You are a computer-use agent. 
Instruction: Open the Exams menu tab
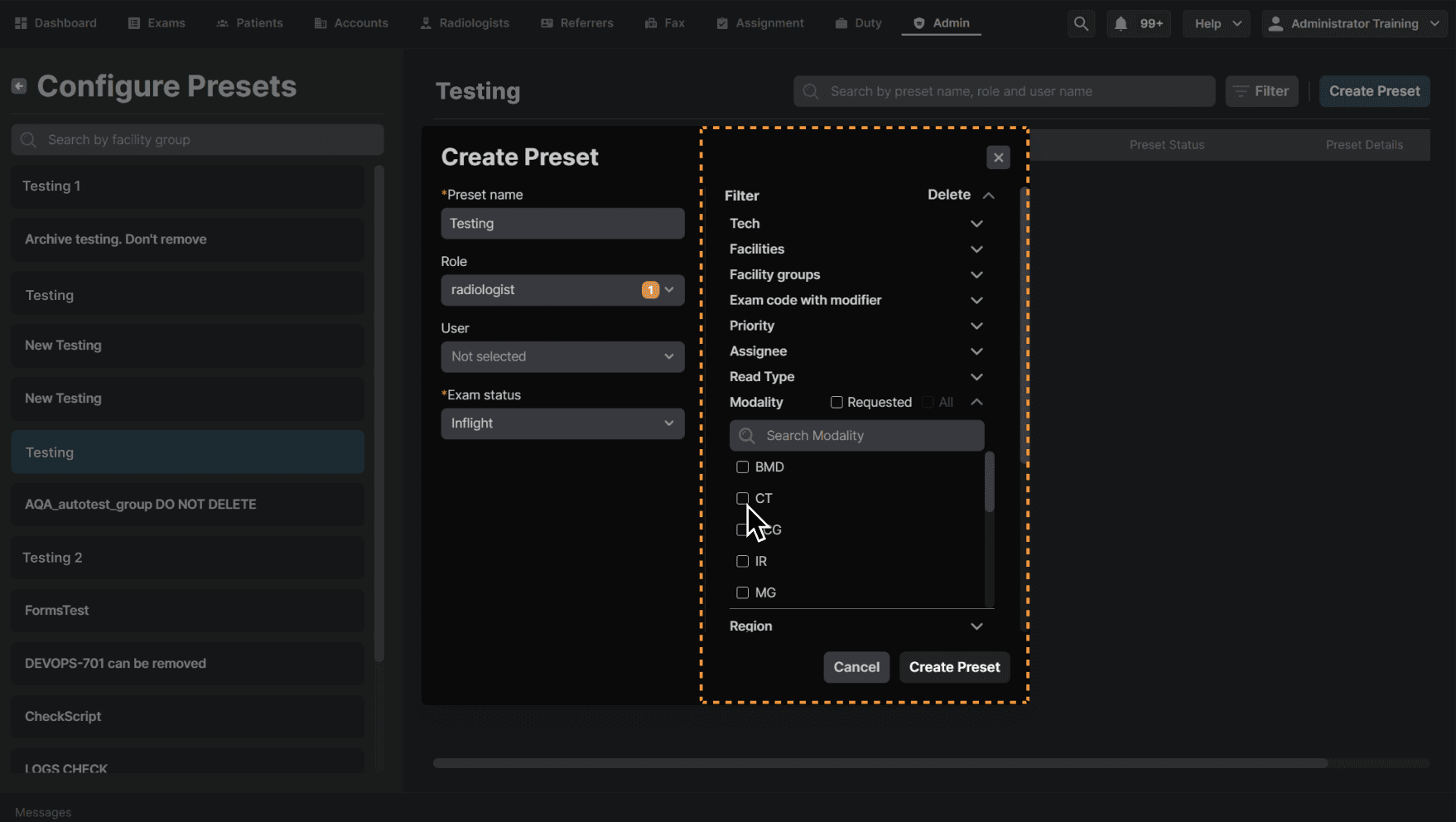tap(157, 23)
